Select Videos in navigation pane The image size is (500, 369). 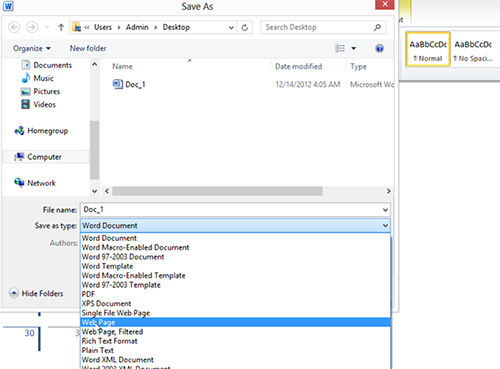tap(38, 104)
